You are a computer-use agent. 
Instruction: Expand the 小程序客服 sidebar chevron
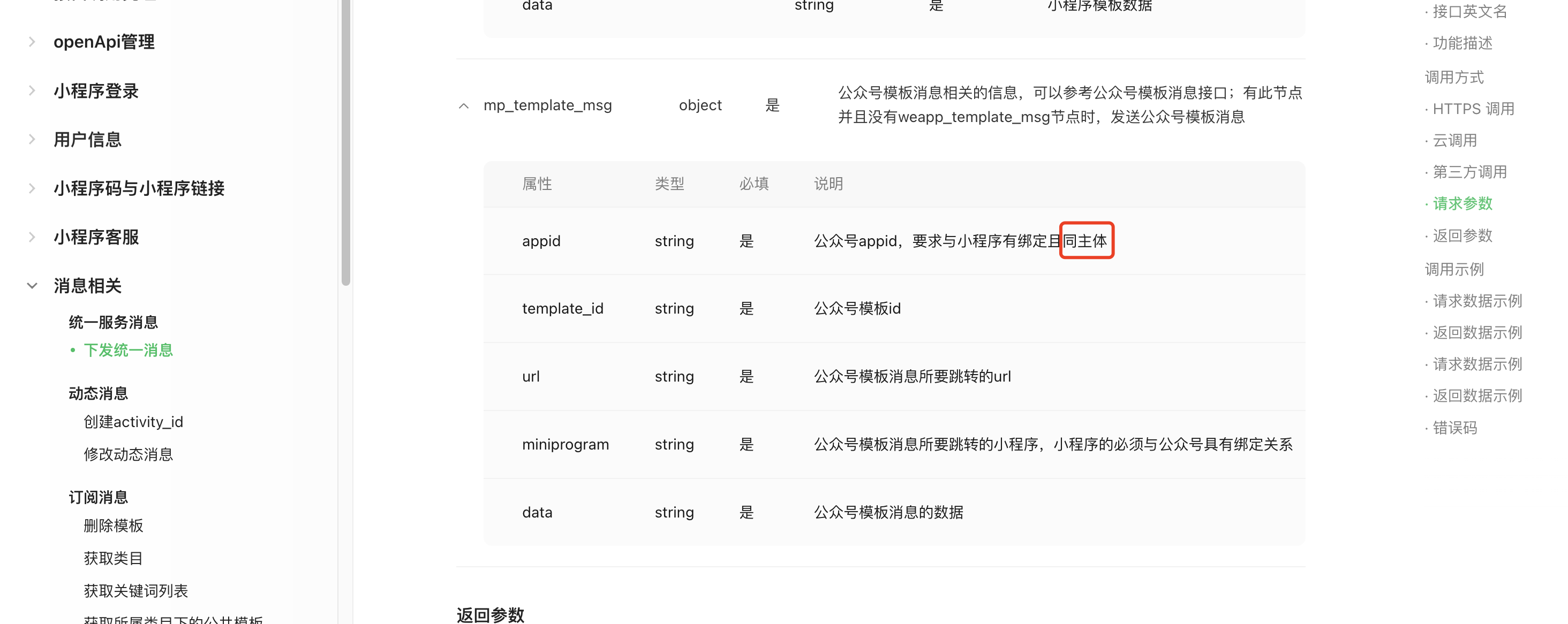(32, 237)
